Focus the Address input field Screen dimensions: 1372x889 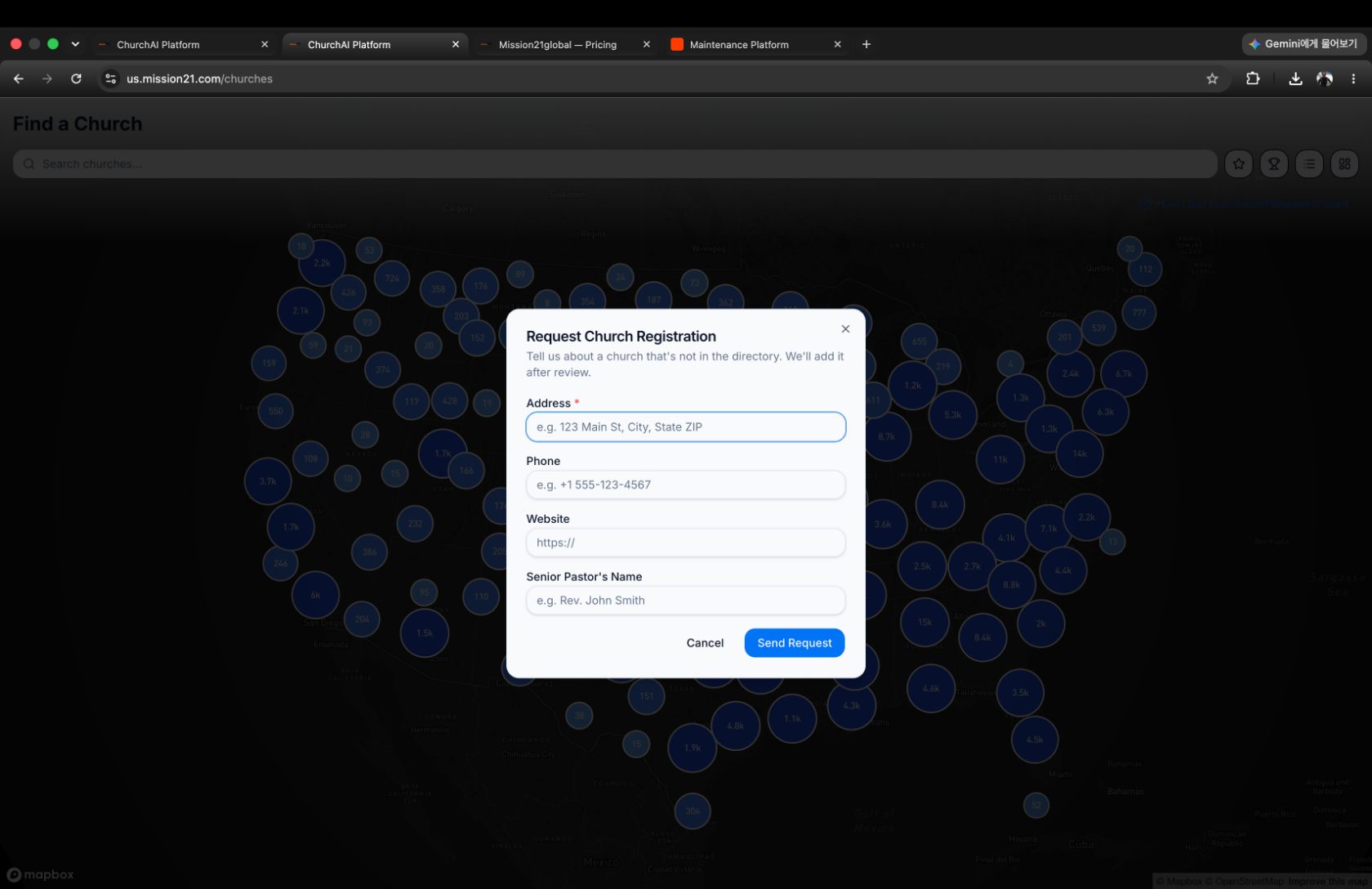686,427
